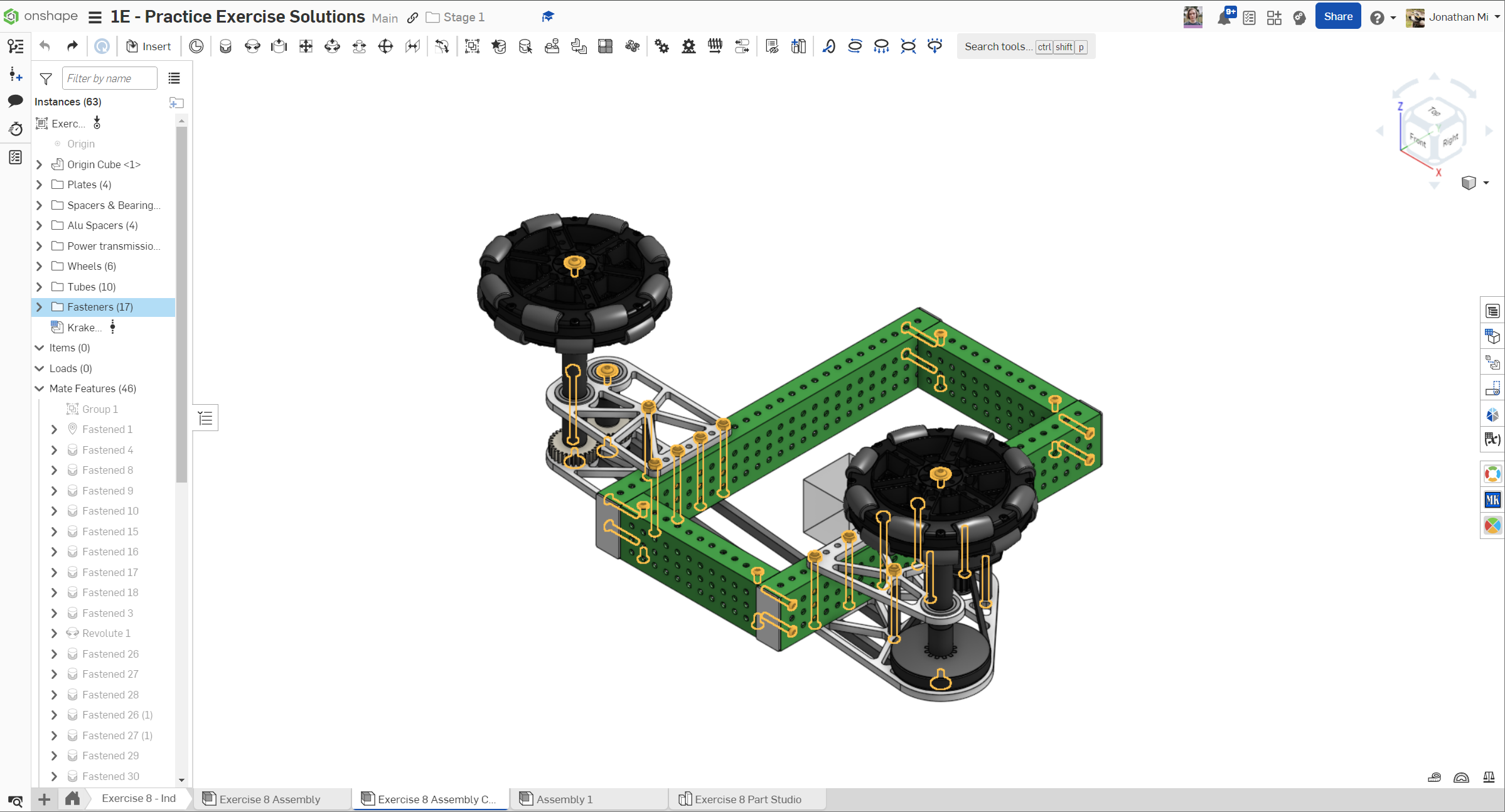Click the instance list vertical scrollbar
1505x812 pixels.
[181, 301]
